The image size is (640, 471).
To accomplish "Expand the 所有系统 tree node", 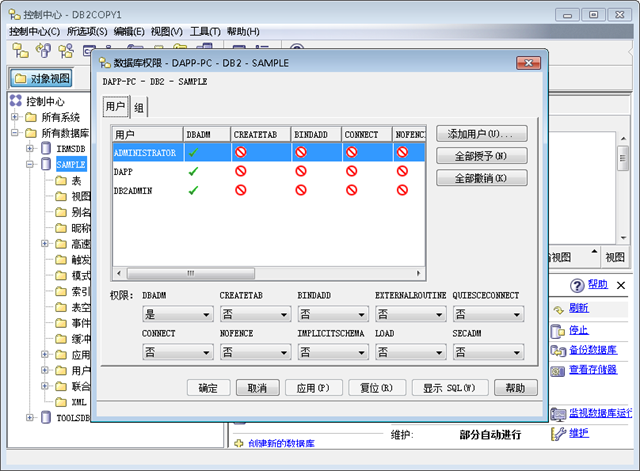I will (15, 117).
